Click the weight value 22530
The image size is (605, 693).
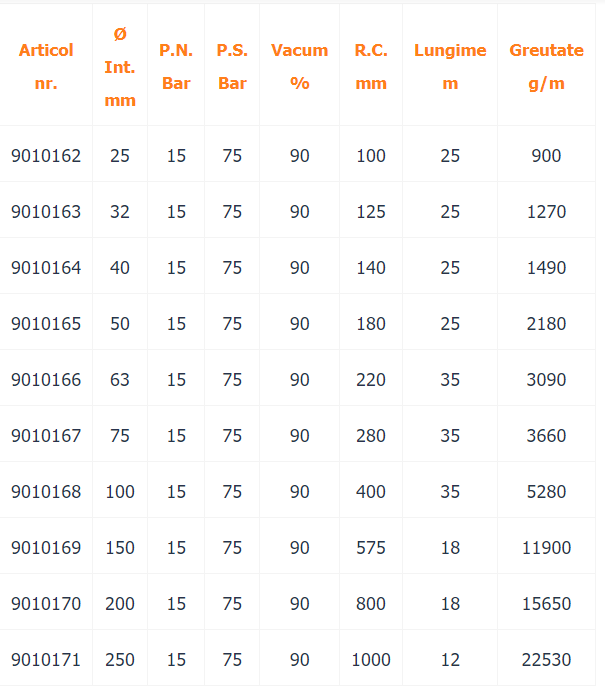point(546,660)
